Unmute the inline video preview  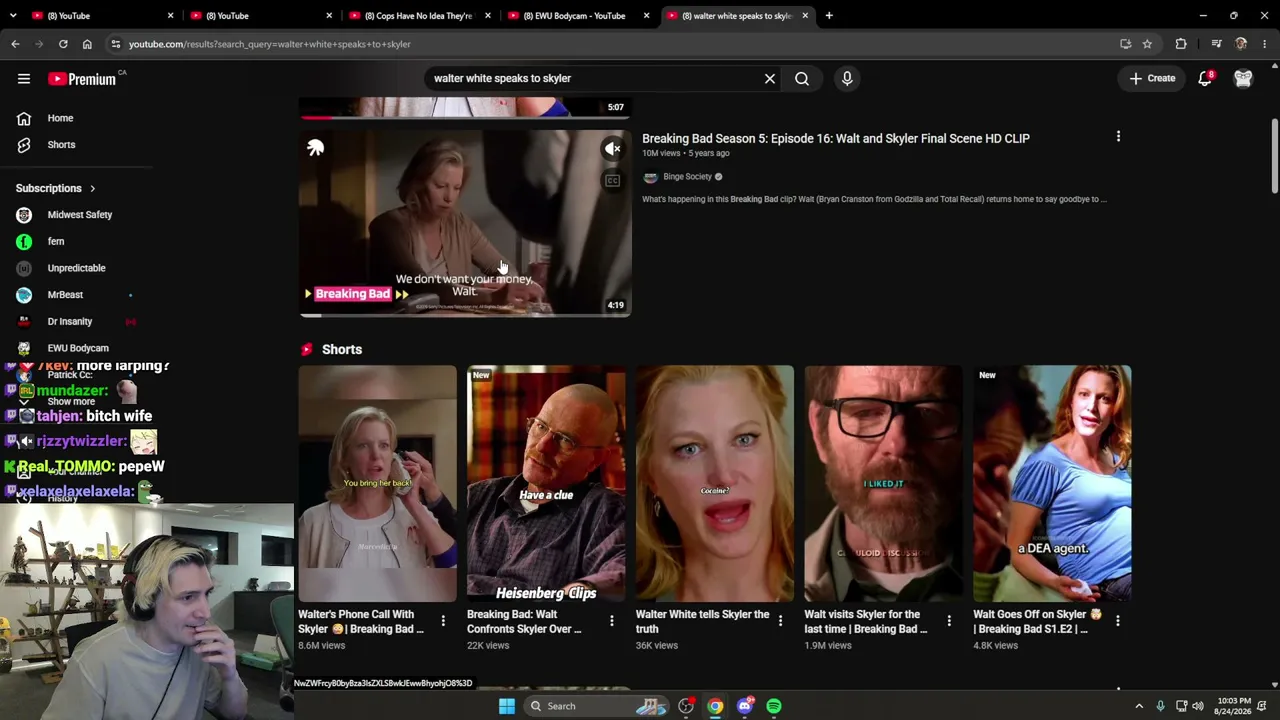click(613, 149)
